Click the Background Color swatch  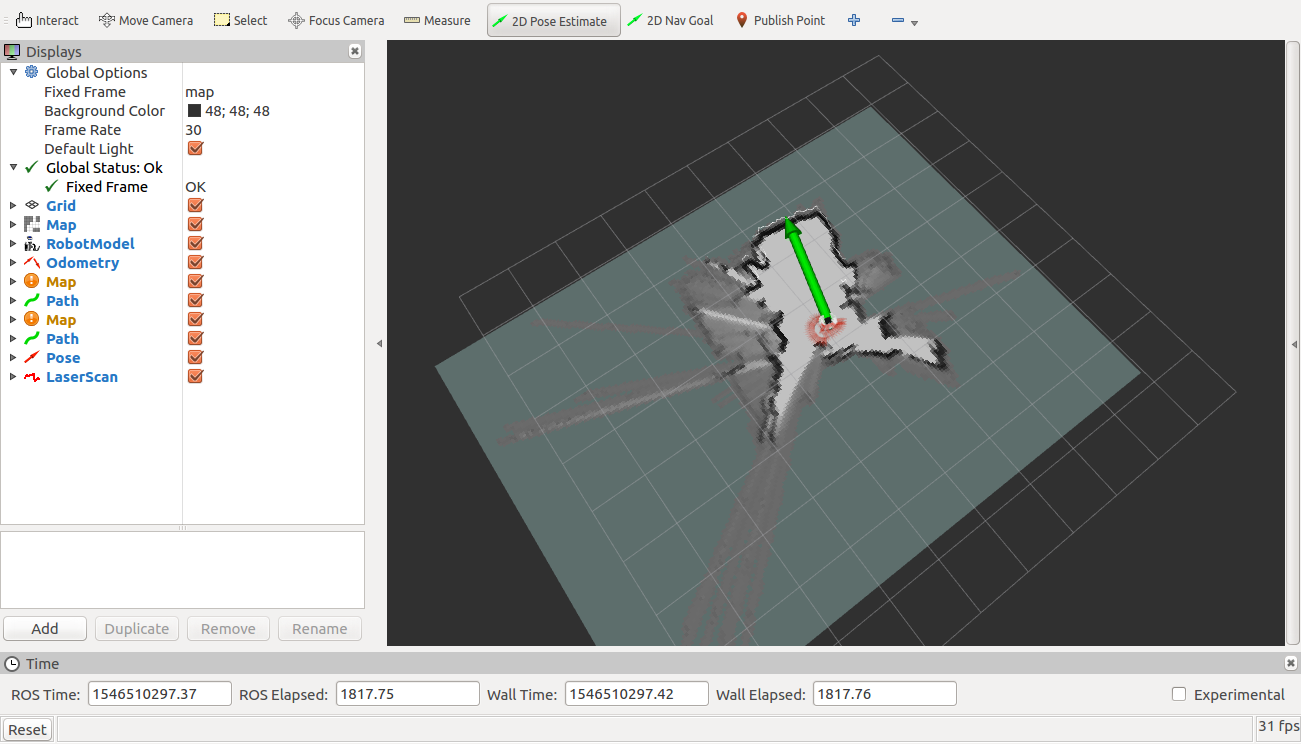(194, 111)
